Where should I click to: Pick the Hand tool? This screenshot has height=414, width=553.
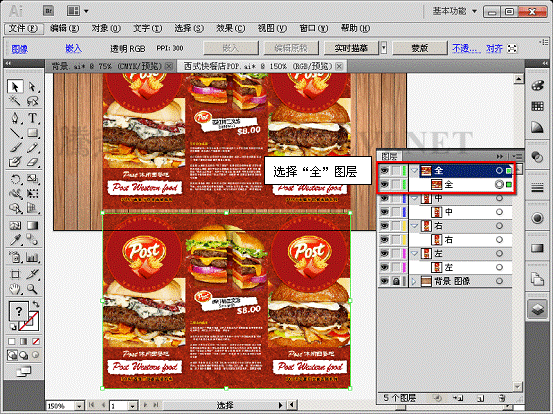[x=15, y=289]
